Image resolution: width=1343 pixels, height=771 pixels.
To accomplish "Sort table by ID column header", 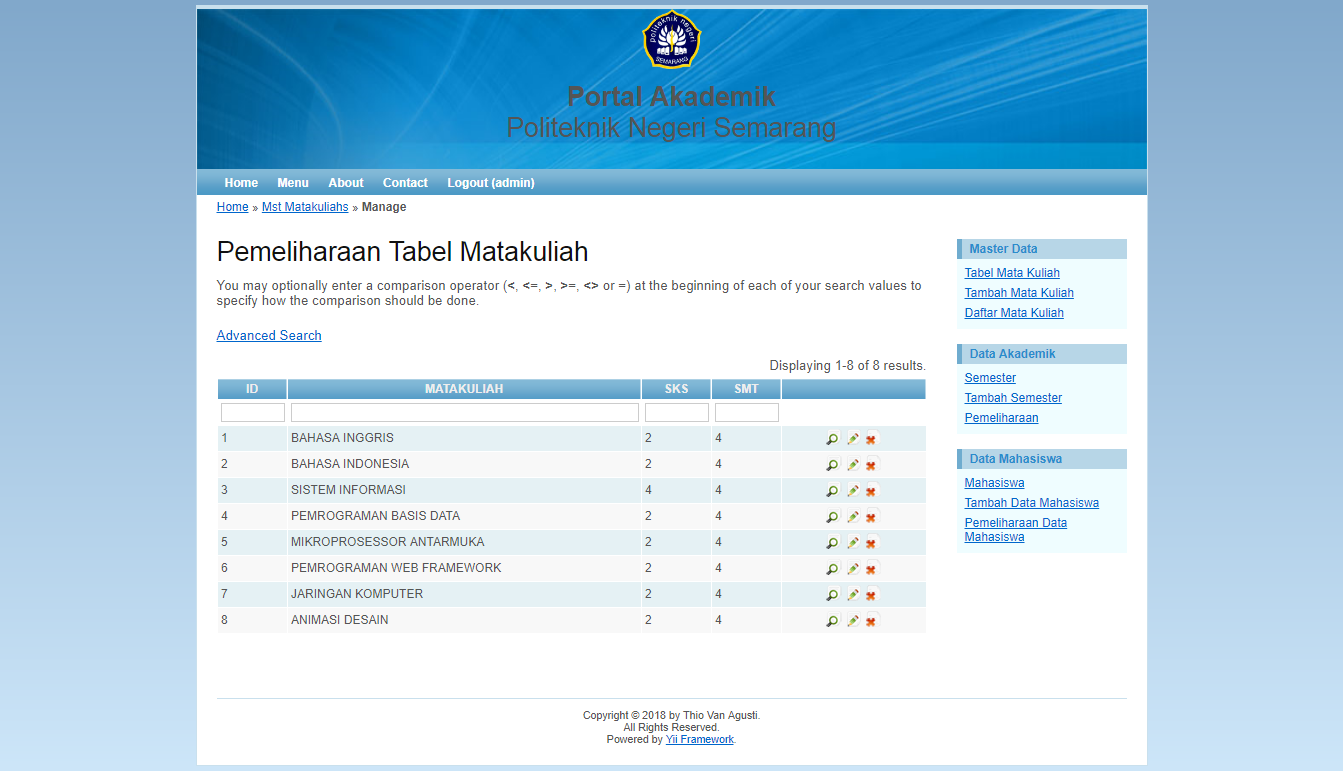I will [x=252, y=389].
